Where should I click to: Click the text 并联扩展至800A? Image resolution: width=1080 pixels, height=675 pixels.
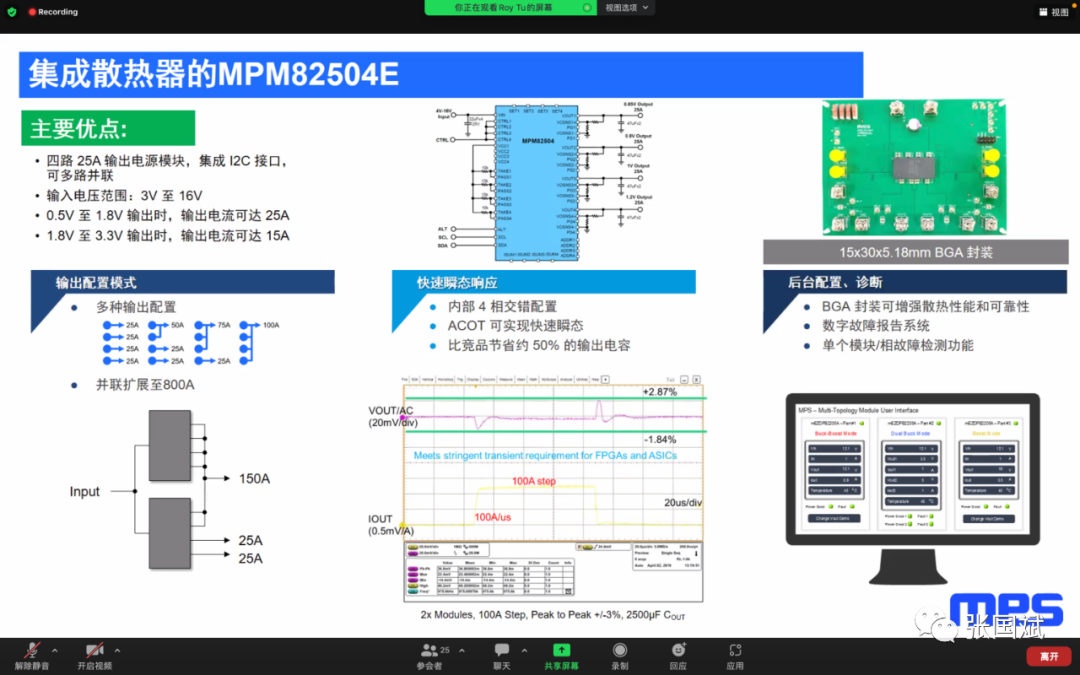[145, 385]
